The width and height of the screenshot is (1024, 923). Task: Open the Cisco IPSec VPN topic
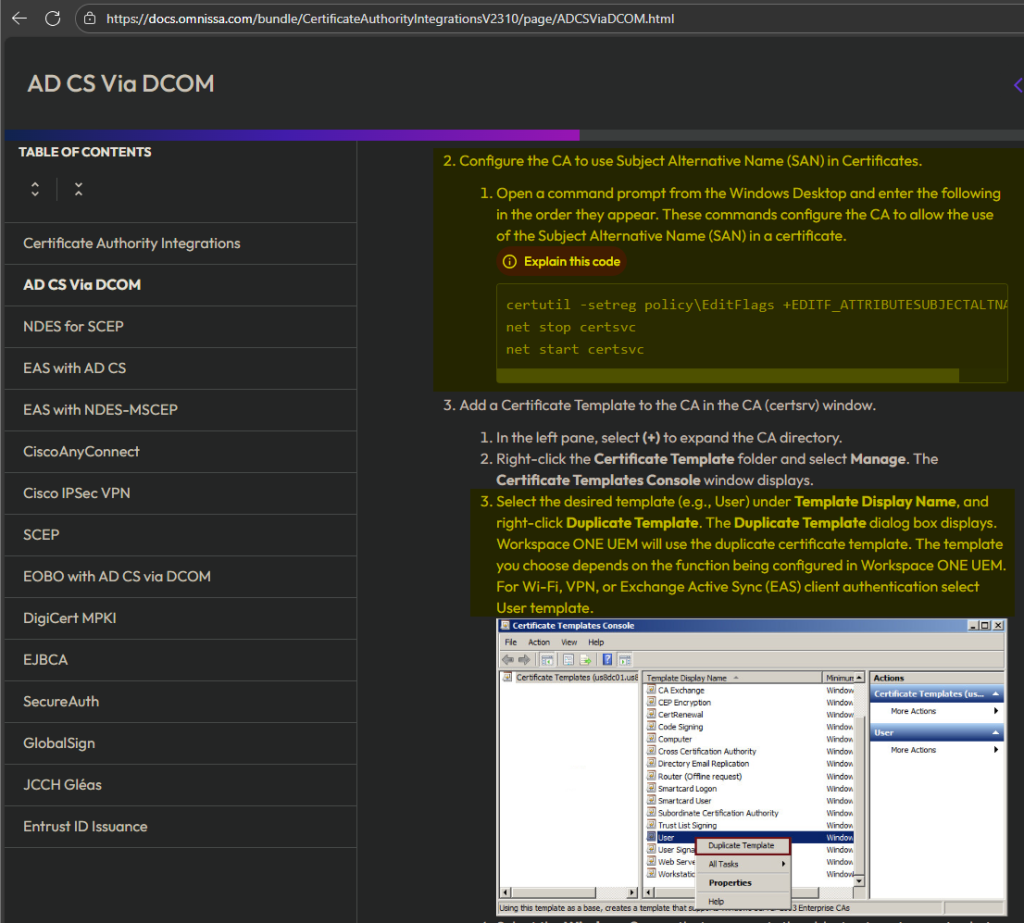[76, 493]
